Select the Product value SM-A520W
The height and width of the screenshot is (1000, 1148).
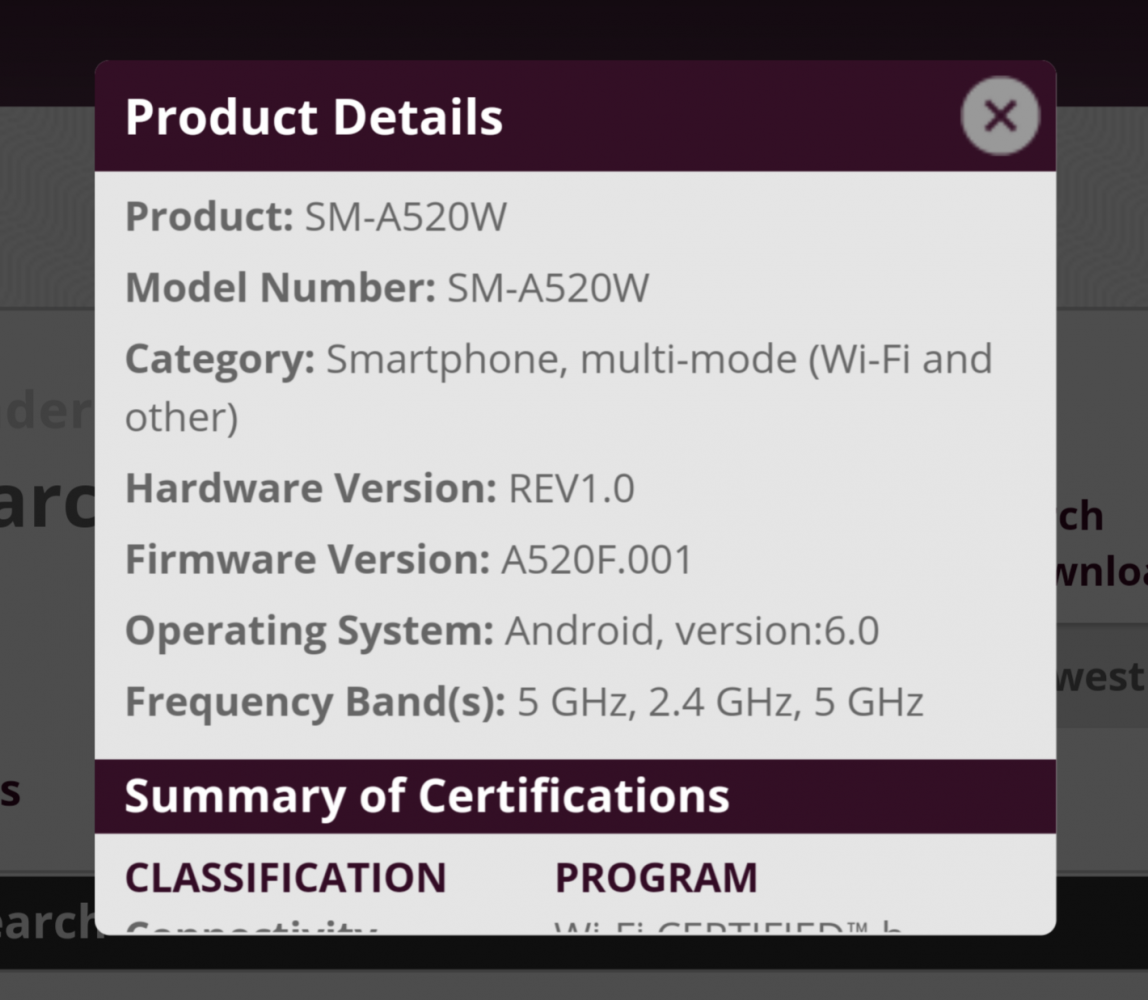[x=406, y=217]
